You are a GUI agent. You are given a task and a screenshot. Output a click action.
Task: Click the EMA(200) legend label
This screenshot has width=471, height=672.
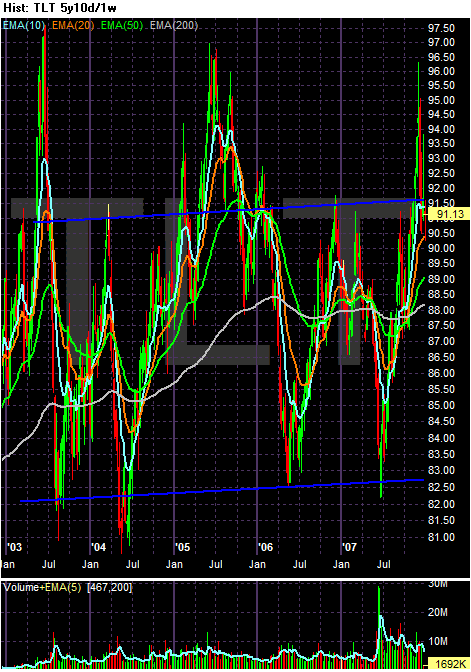(174, 25)
